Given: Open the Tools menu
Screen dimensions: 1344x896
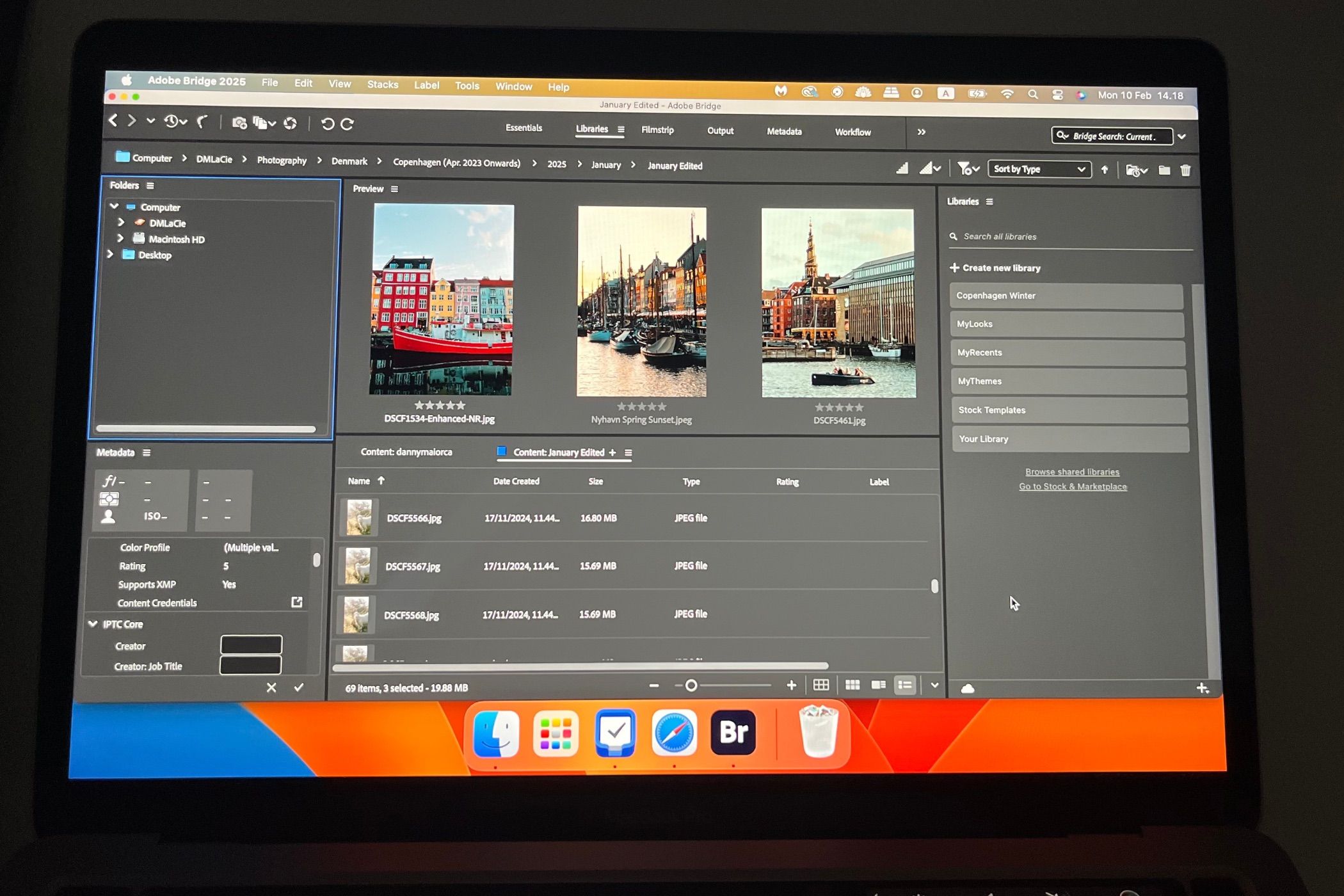Looking at the screenshot, I should [467, 85].
